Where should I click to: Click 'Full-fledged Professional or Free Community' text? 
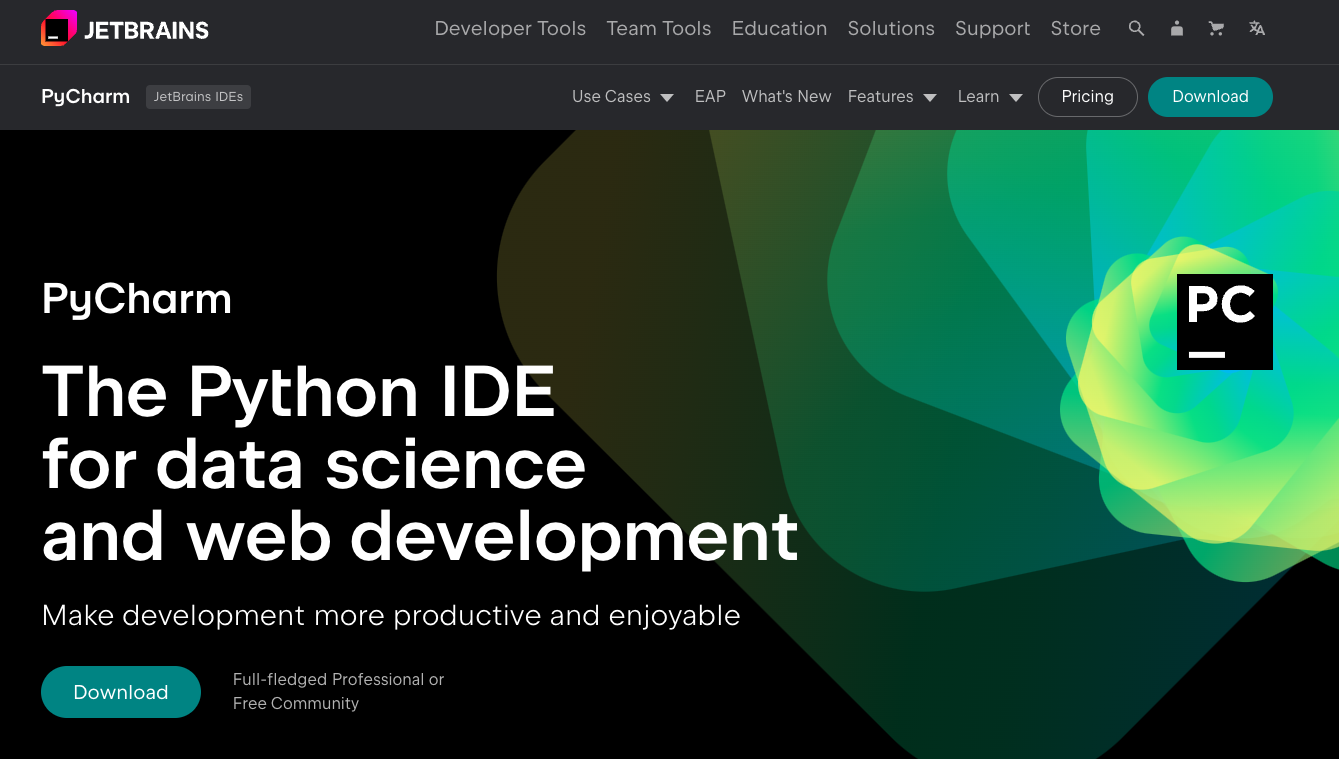click(338, 691)
